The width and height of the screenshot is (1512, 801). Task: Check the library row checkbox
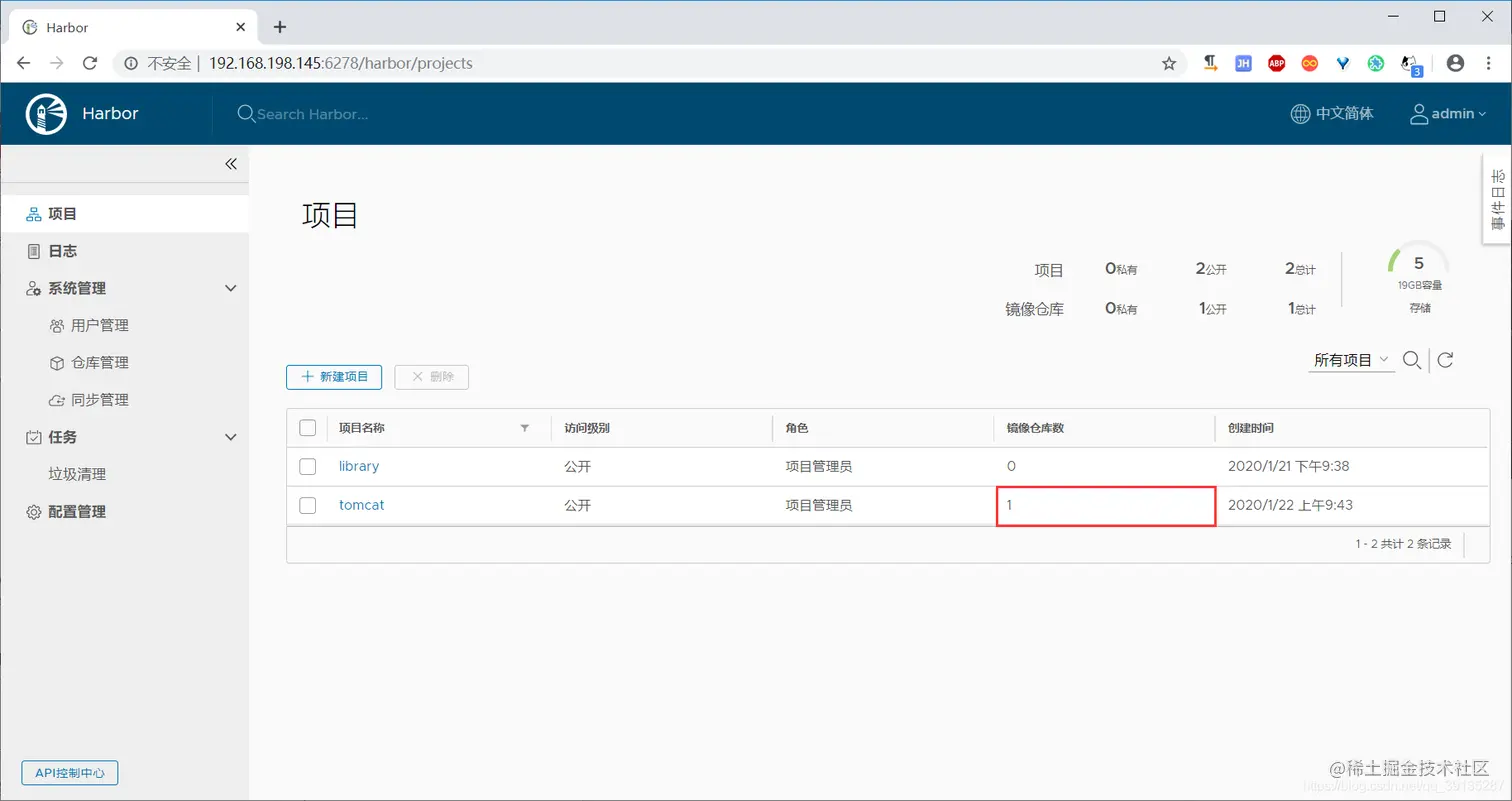(x=308, y=466)
